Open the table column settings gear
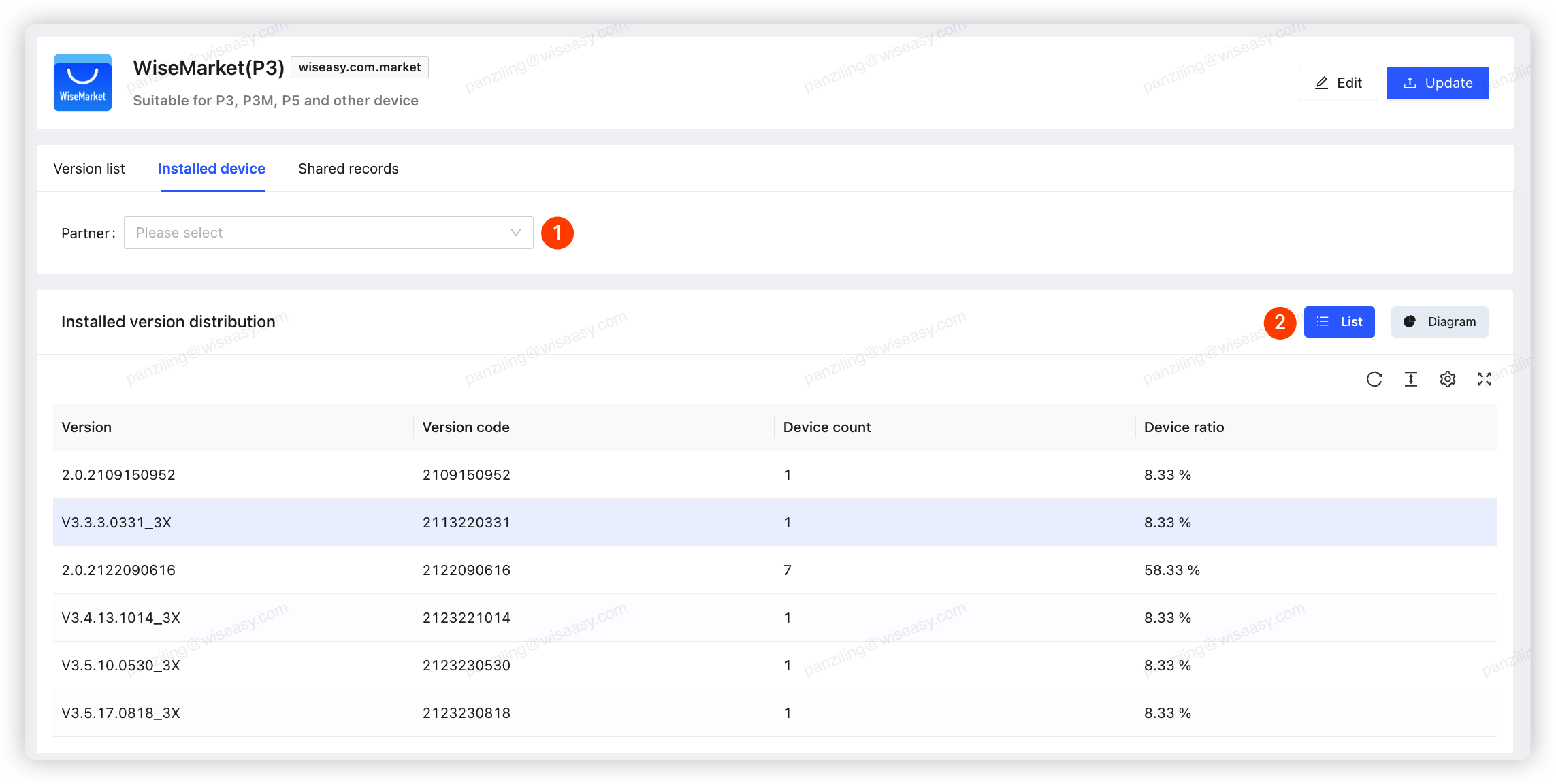1556x784 pixels. 1447,379
